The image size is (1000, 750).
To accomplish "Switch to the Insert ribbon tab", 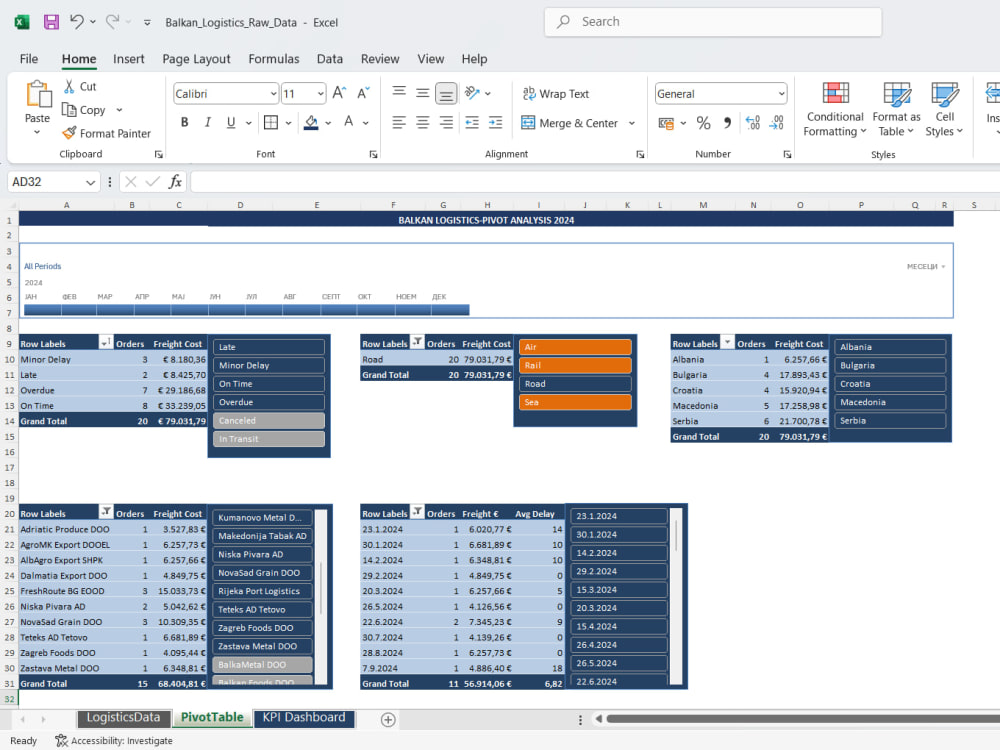I will pyautogui.click(x=129, y=59).
